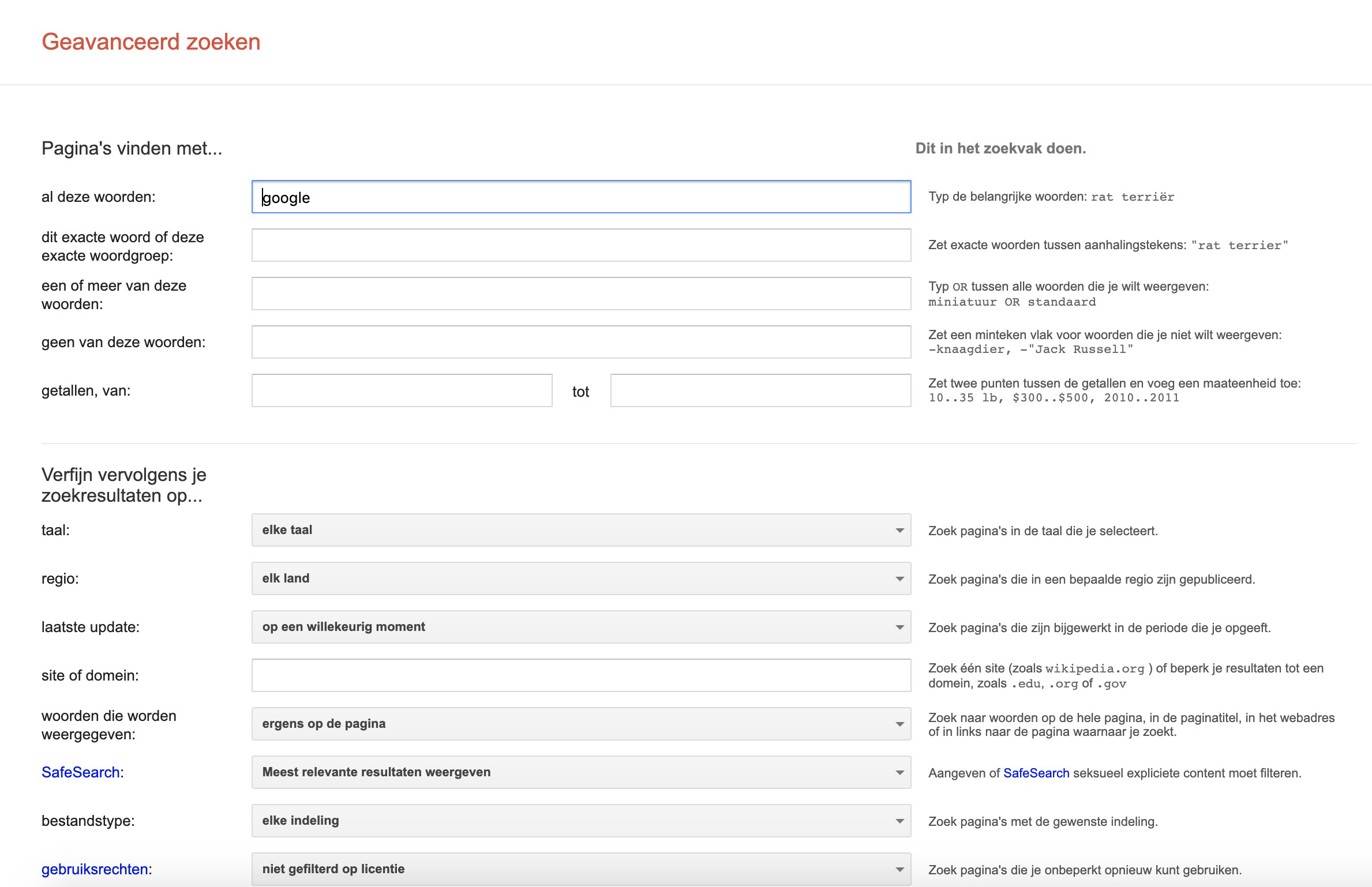Open the 'elk land' region dropdown
The width and height of the screenshot is (1372, 887).
pyautogui.click(x=581, y=578)
